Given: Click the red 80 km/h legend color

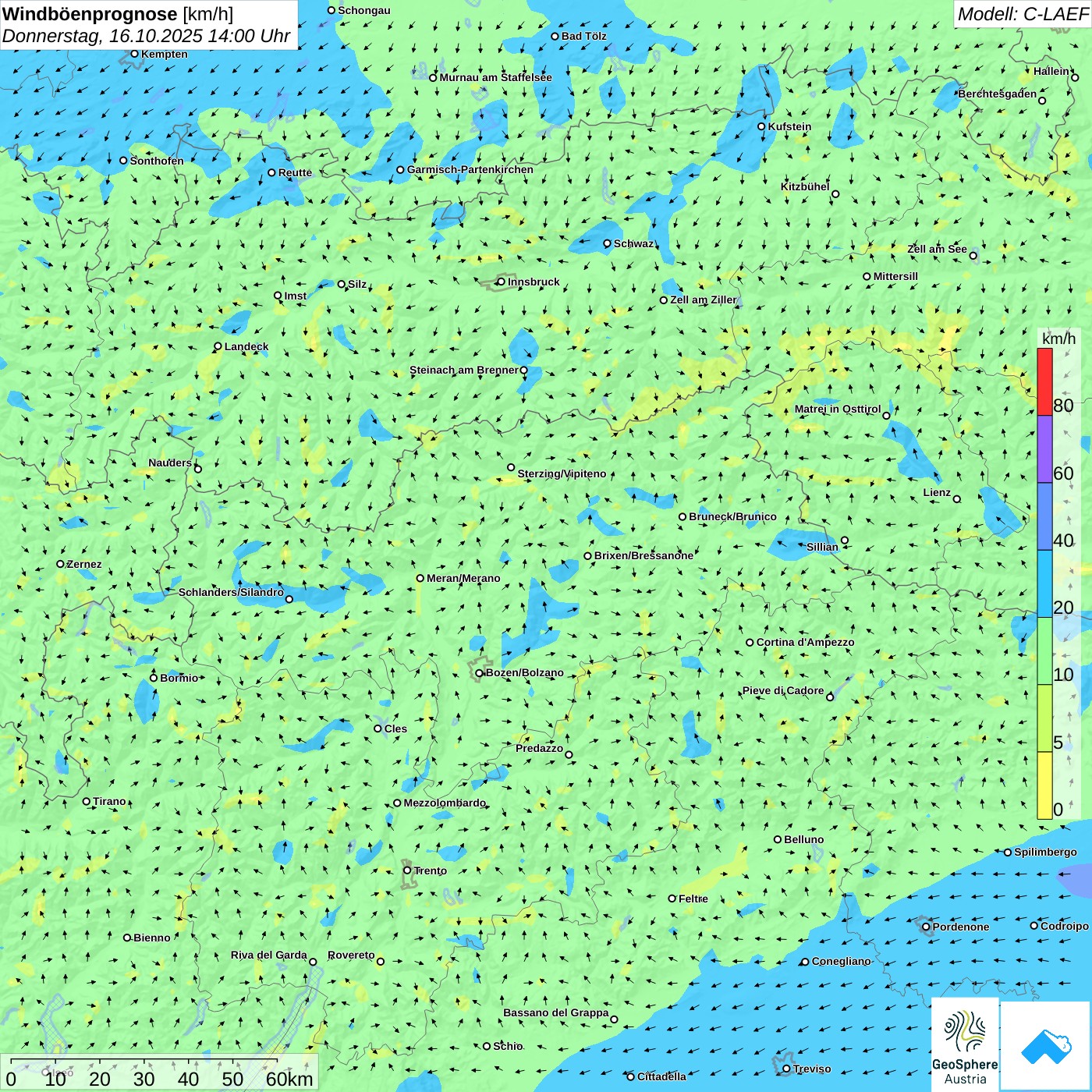Looking at the screenshot, I should coord(1044,381).
